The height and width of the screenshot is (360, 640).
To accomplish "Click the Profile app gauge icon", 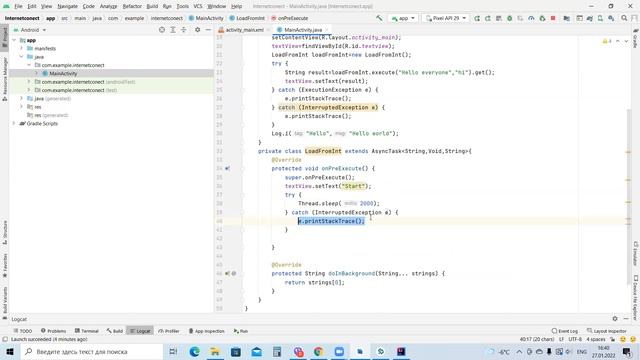I will [x=531, y=18].
